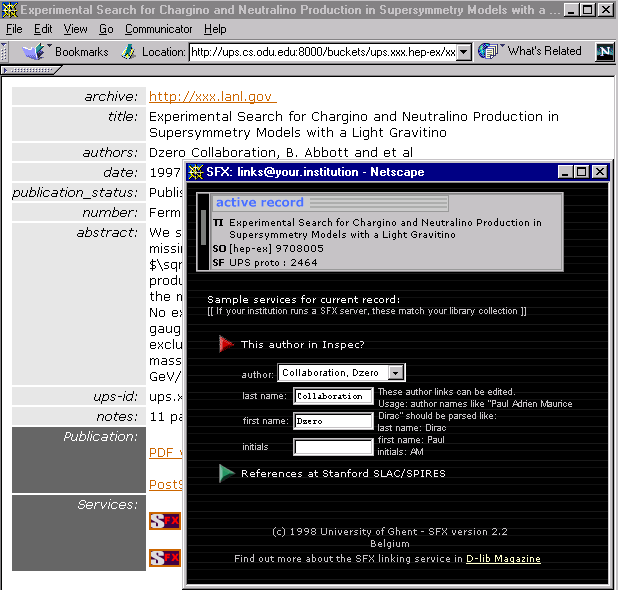Close the SFX popup window
618x590 pixels.
click(599, 172)
